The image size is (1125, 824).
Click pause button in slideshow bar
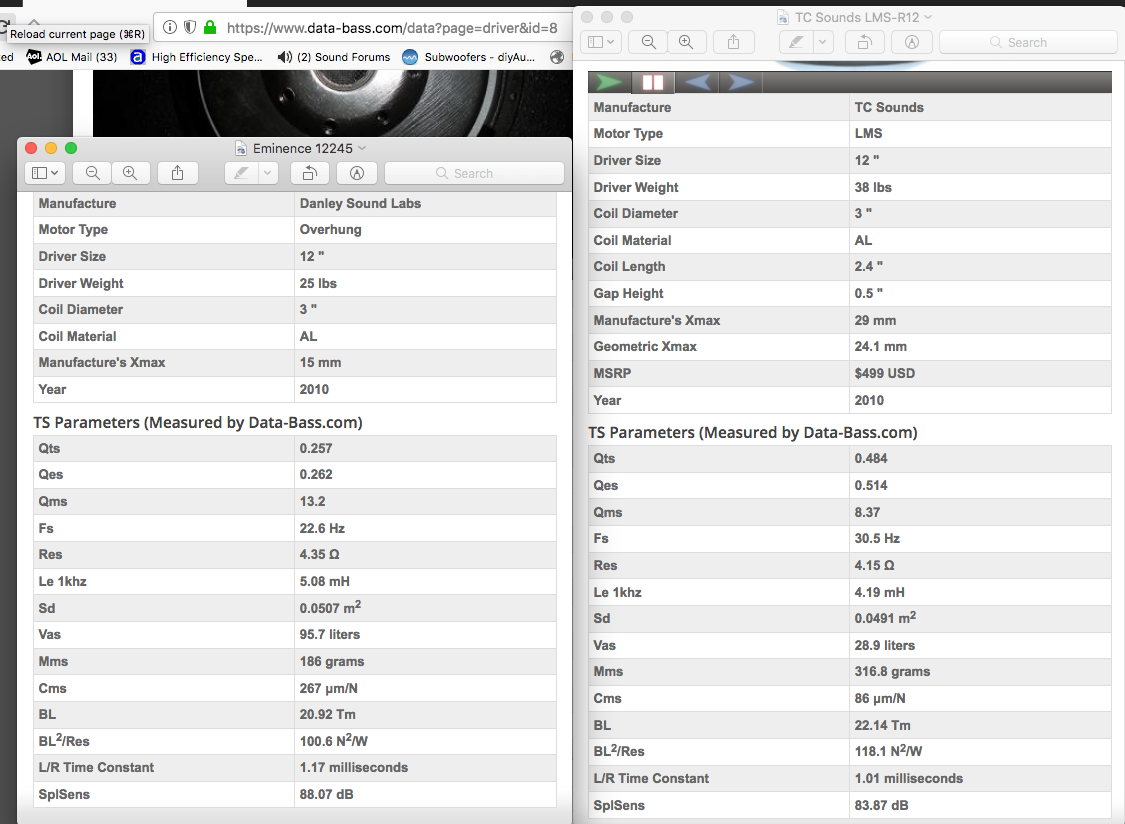pos(653,82)
